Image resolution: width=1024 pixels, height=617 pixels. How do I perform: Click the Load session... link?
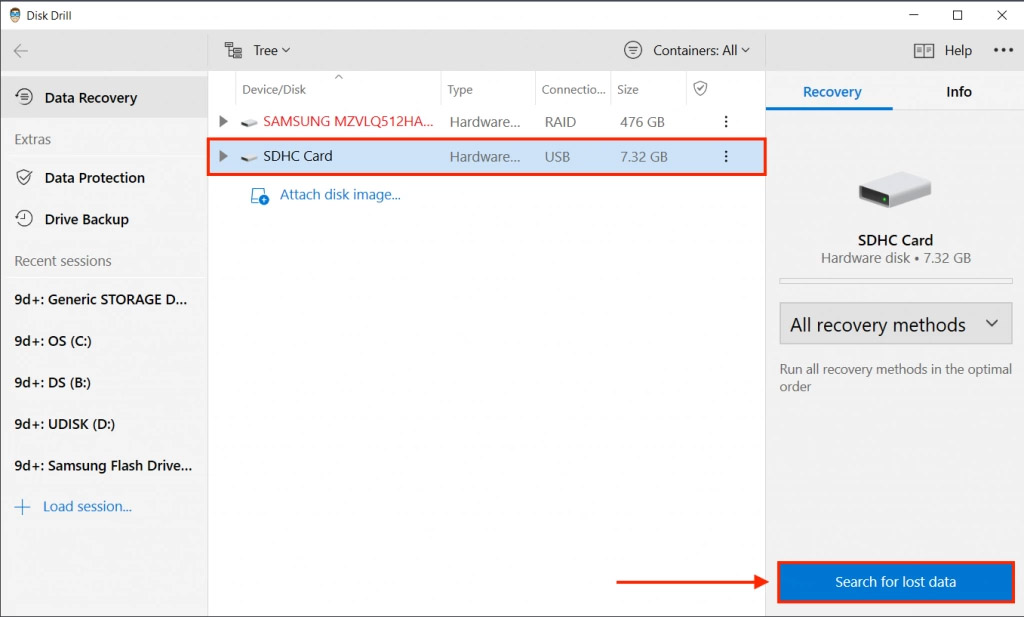[x=88, y=506]
